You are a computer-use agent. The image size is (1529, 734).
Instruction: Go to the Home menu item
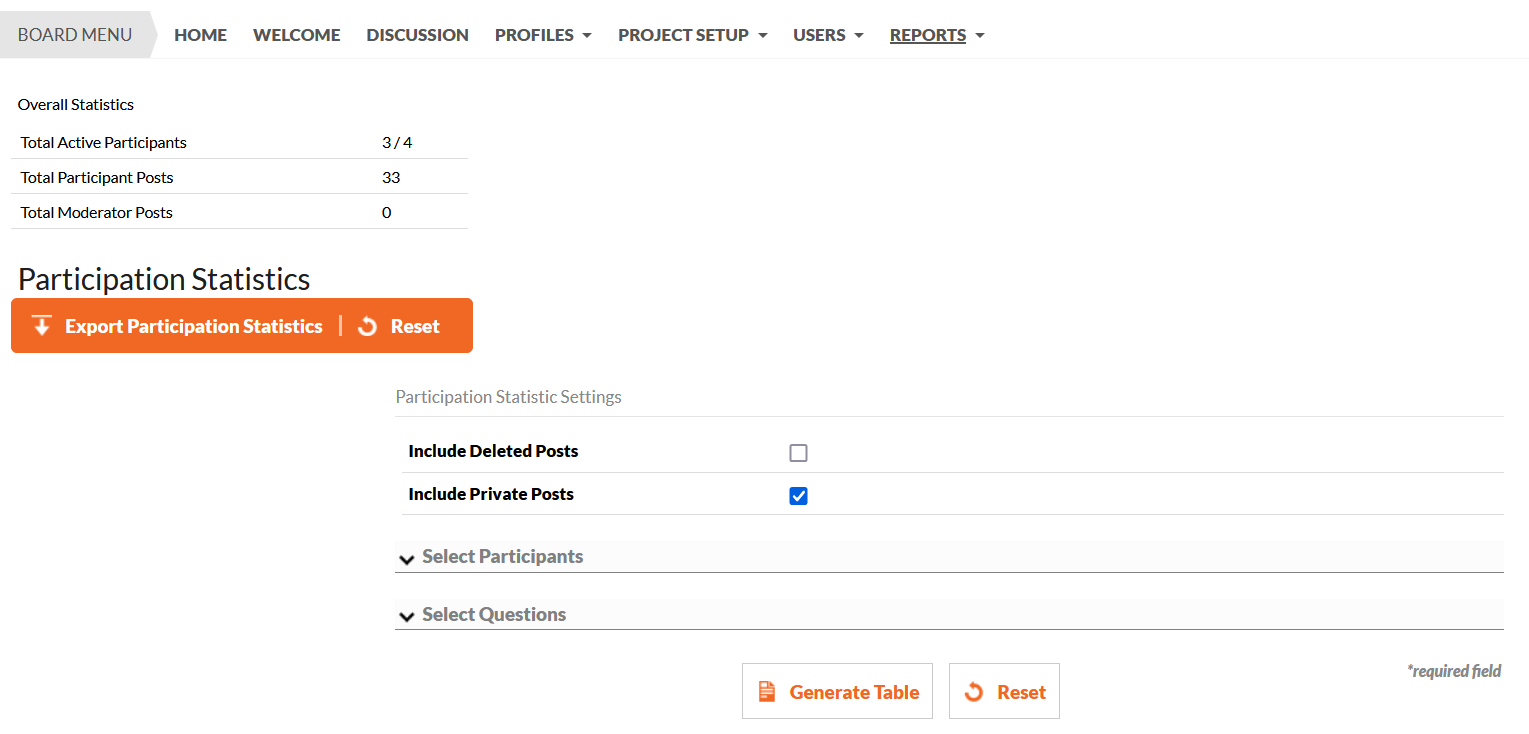pyautogui.click(x=200, y=35)
